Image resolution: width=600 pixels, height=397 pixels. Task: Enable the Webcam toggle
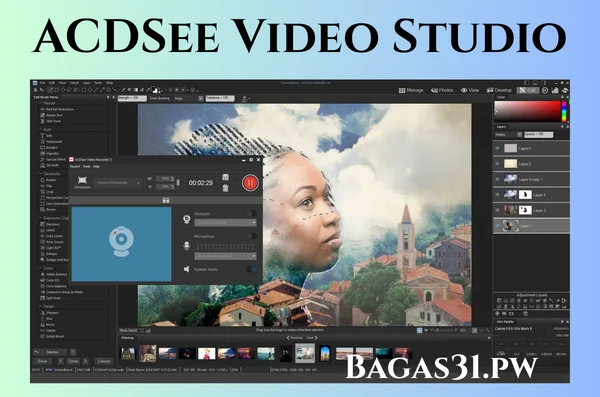(251, 213)
